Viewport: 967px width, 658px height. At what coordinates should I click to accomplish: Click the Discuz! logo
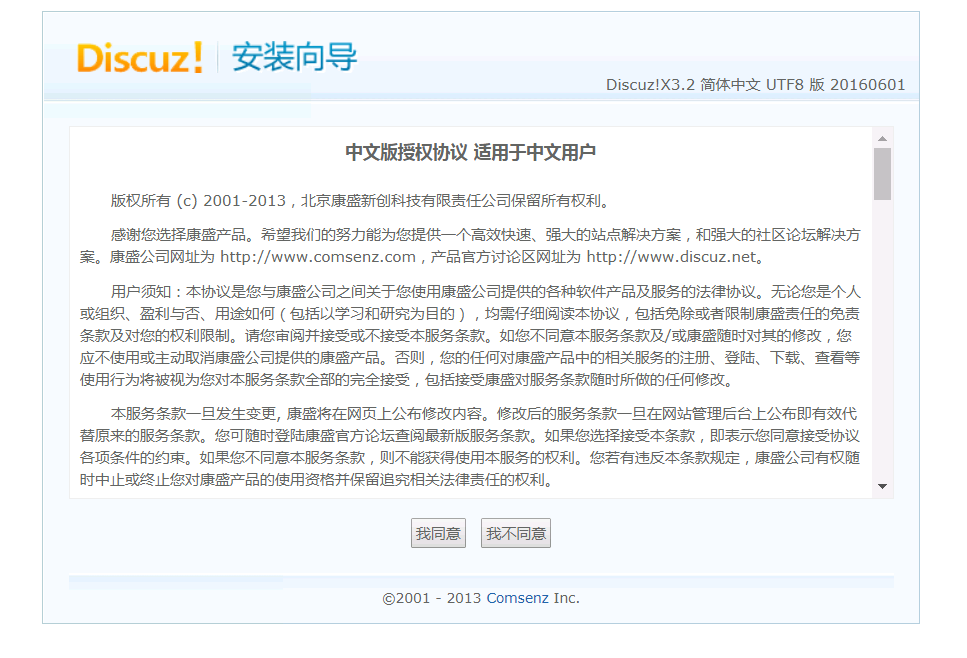(140, 58)
